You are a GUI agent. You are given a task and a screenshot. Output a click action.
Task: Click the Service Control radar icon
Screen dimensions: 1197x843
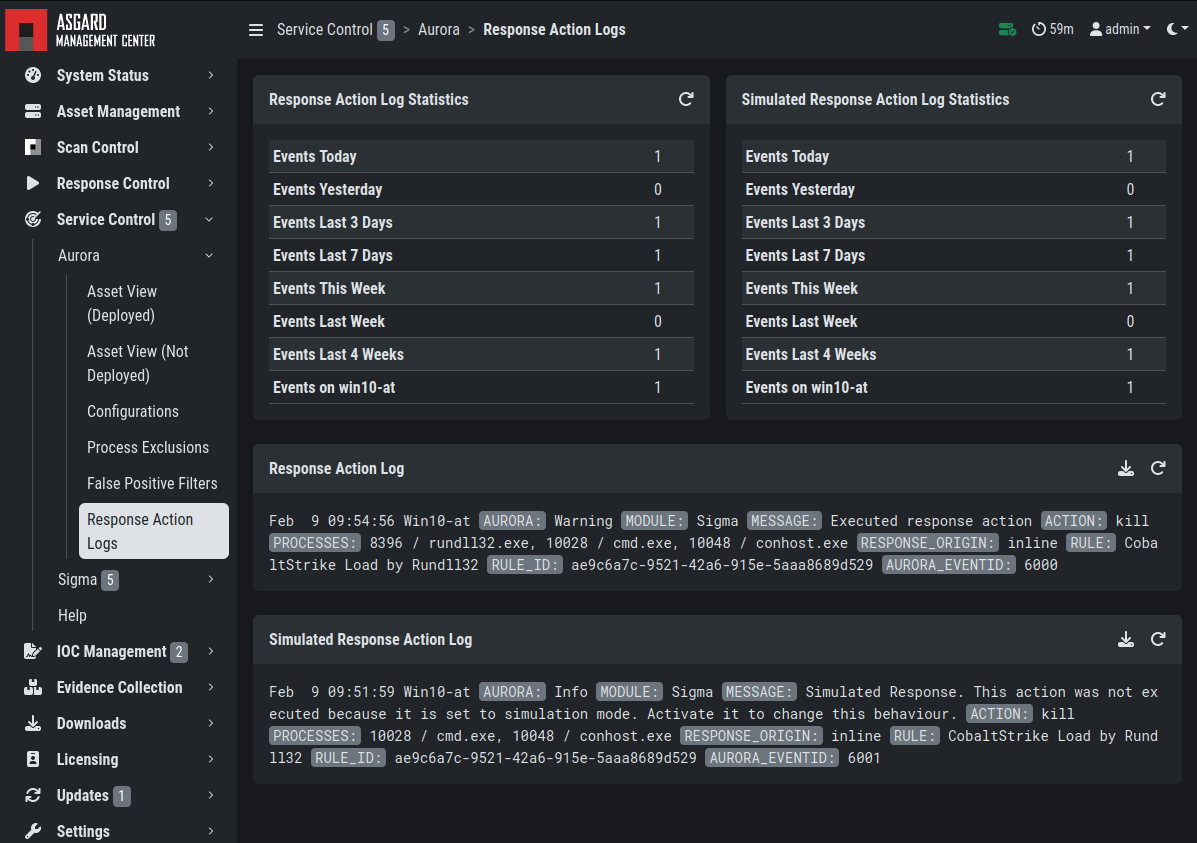[33, 219]
